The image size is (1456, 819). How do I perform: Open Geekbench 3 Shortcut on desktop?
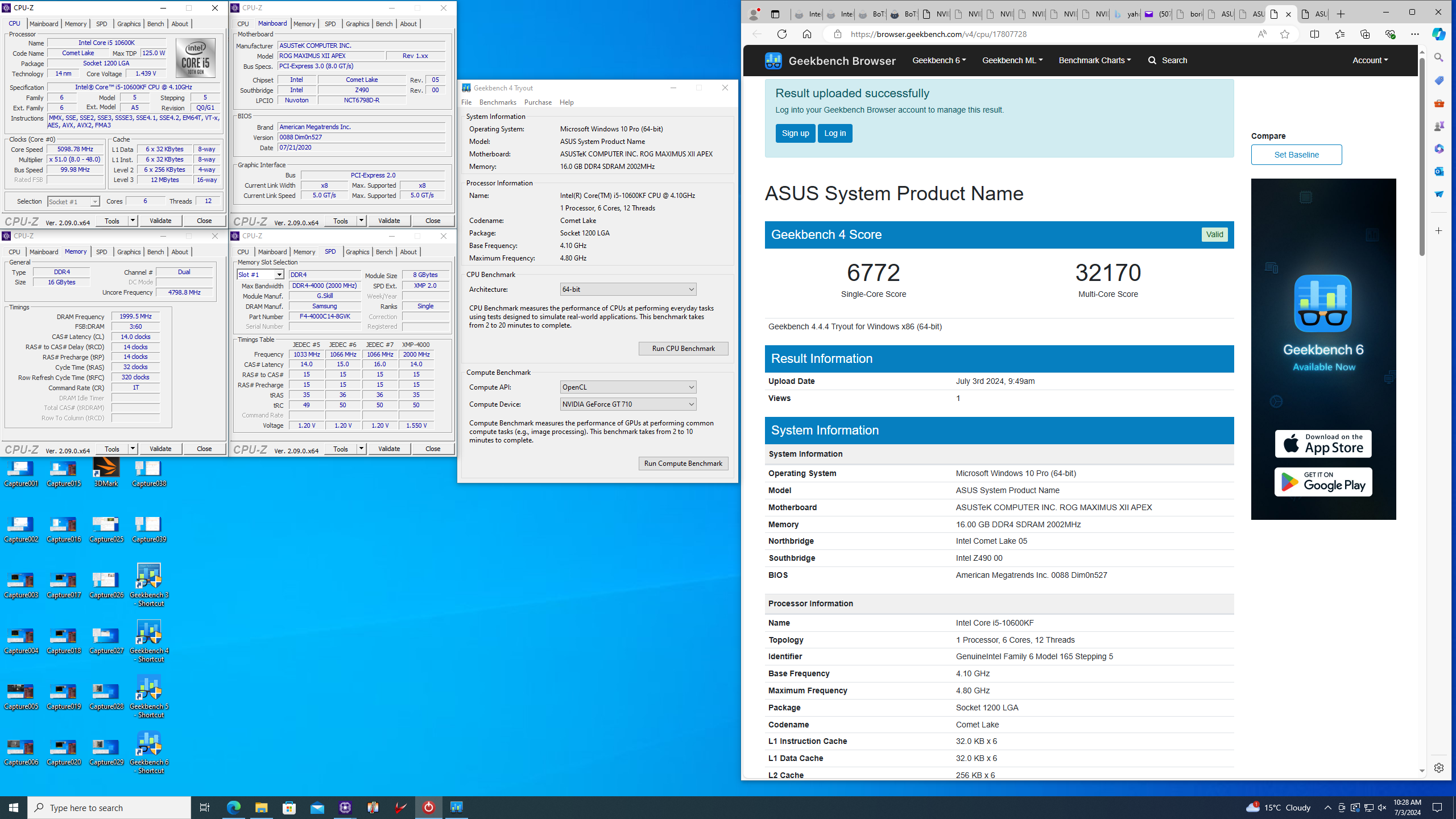149,585
